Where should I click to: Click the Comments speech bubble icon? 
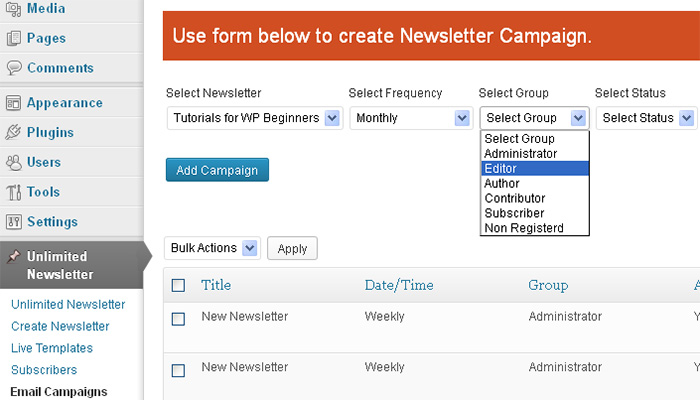click(14, 68)
